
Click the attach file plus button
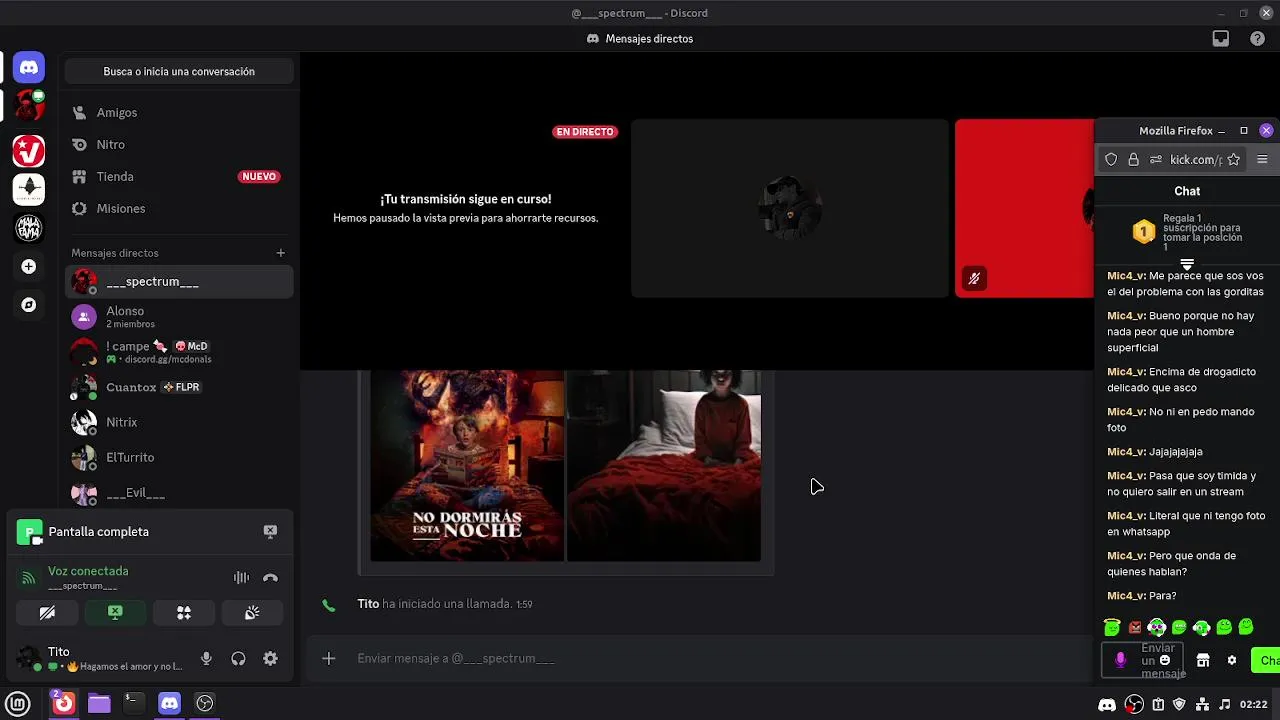tap(329, 658)
